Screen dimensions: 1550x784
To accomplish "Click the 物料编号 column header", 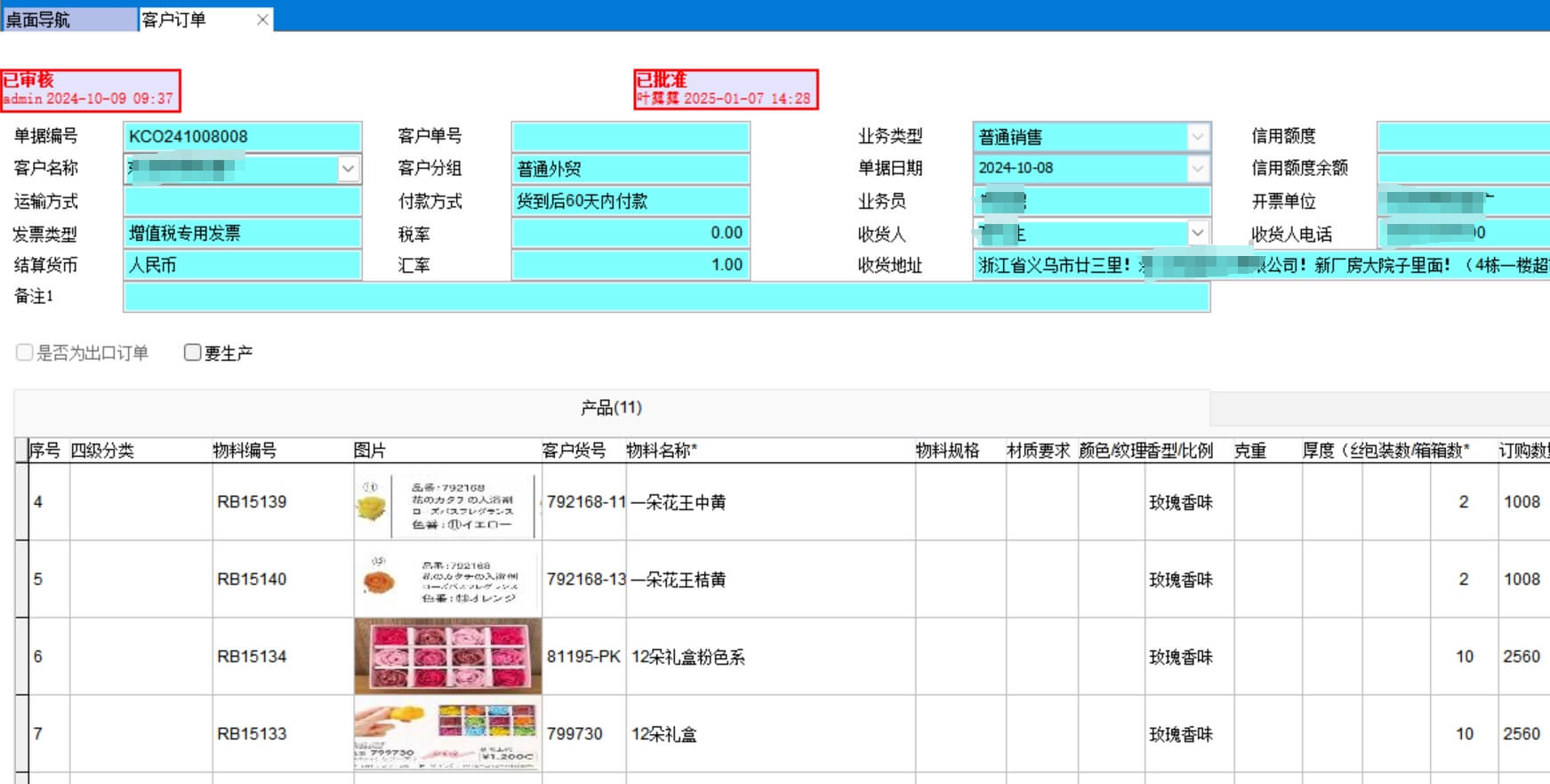I will pos(245,451).
